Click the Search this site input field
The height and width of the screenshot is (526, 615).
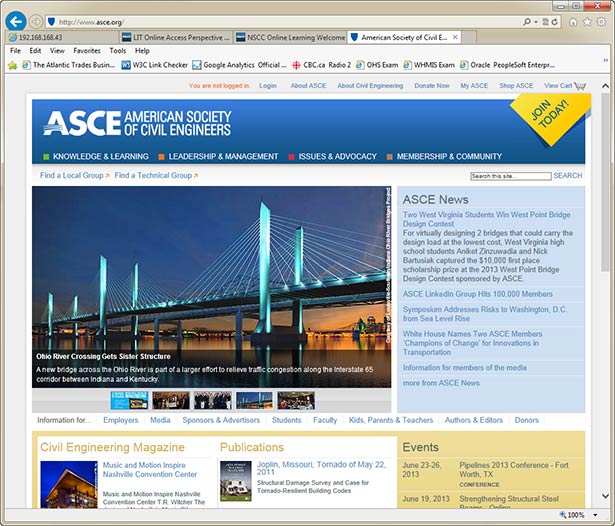coord(510,176)
